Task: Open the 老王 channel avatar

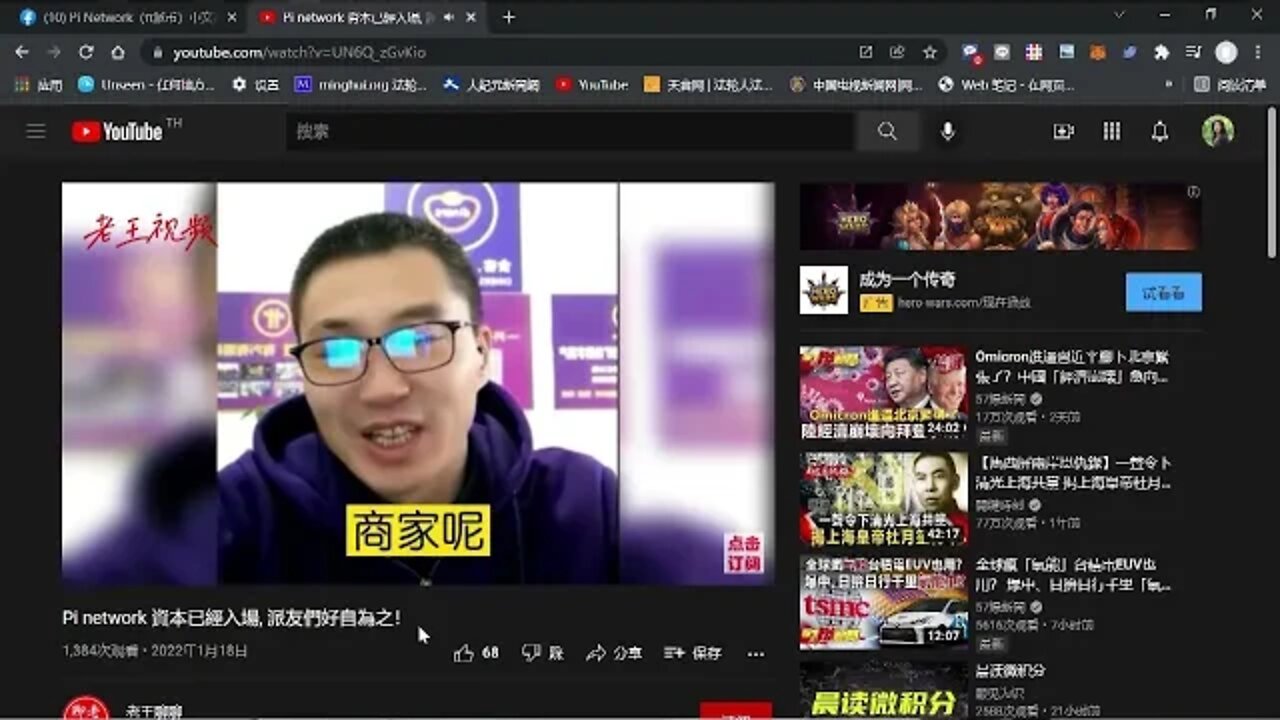Action: pyautogui.click(x=86, y=709)
